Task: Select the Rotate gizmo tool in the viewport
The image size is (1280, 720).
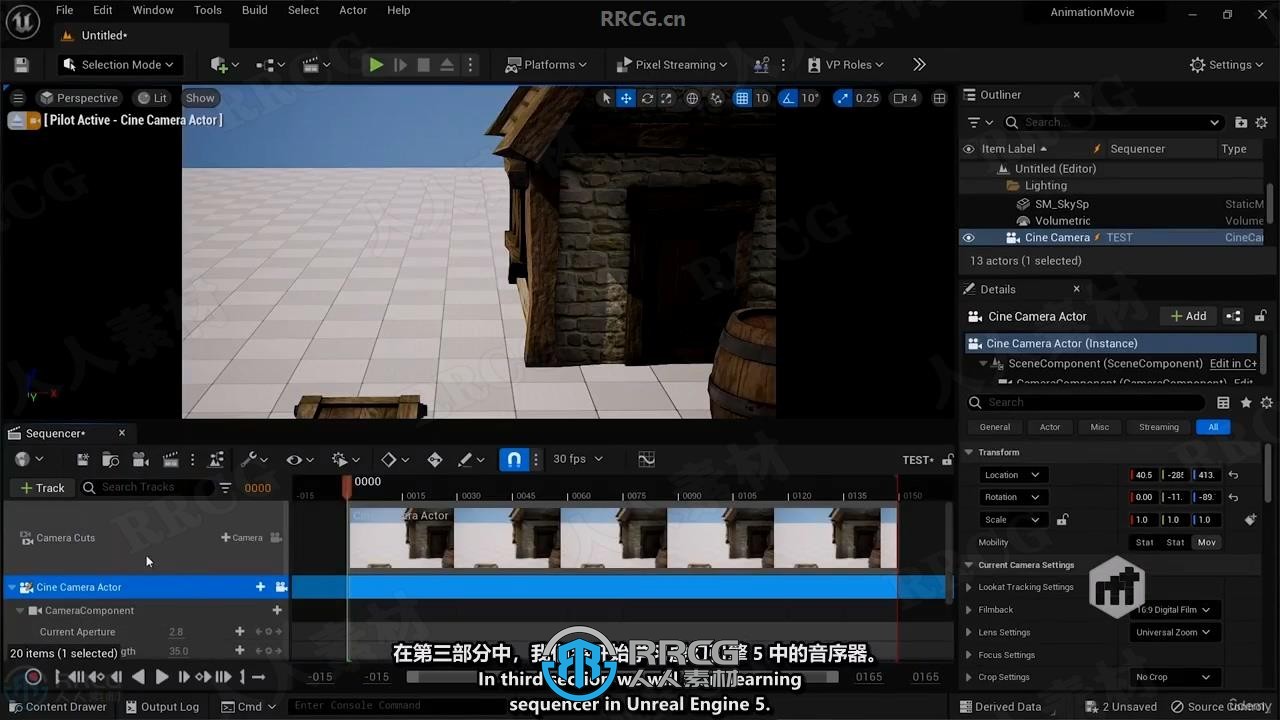Action: [647, 98]
